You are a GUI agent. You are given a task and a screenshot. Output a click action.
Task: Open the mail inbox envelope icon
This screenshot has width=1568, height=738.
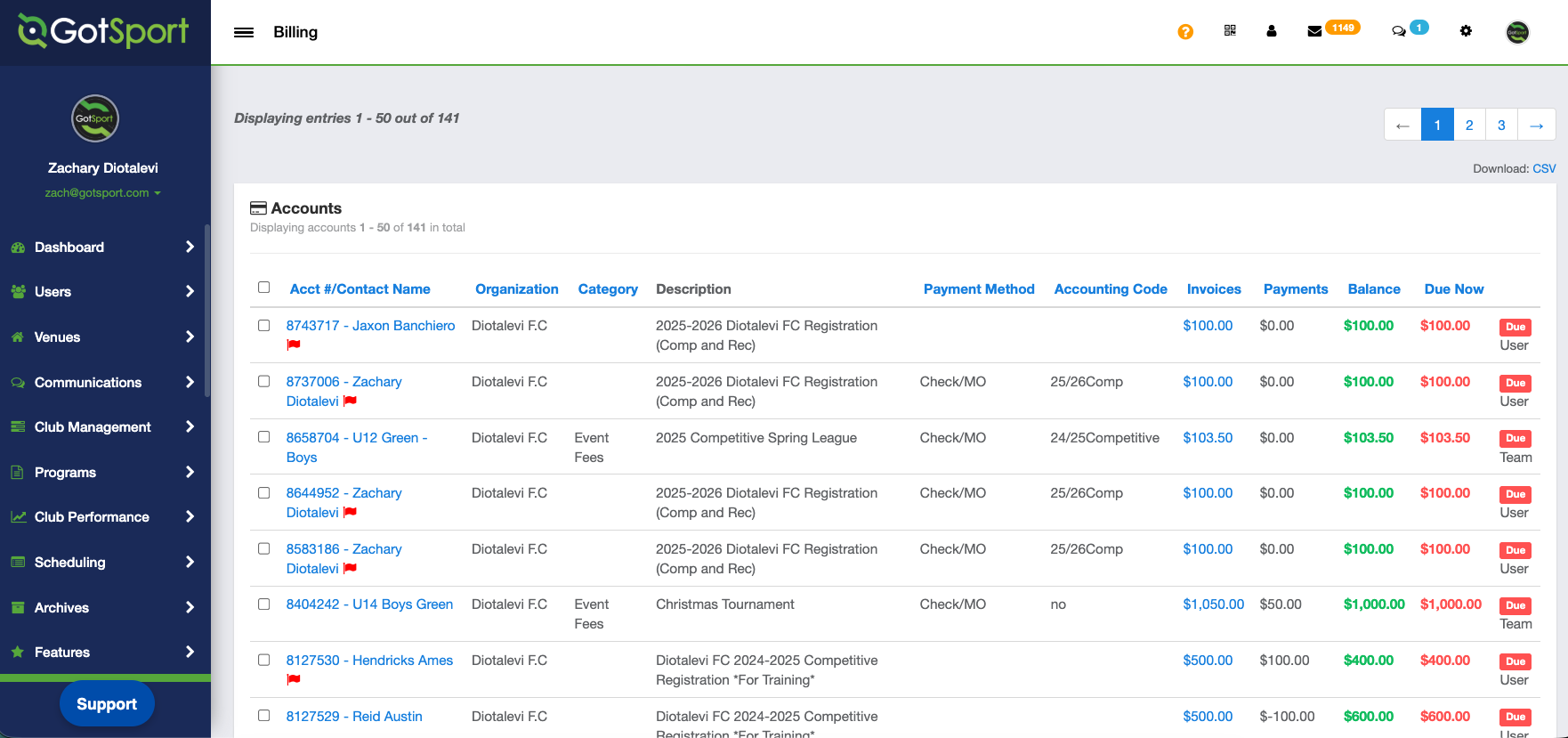point(1314,31)
